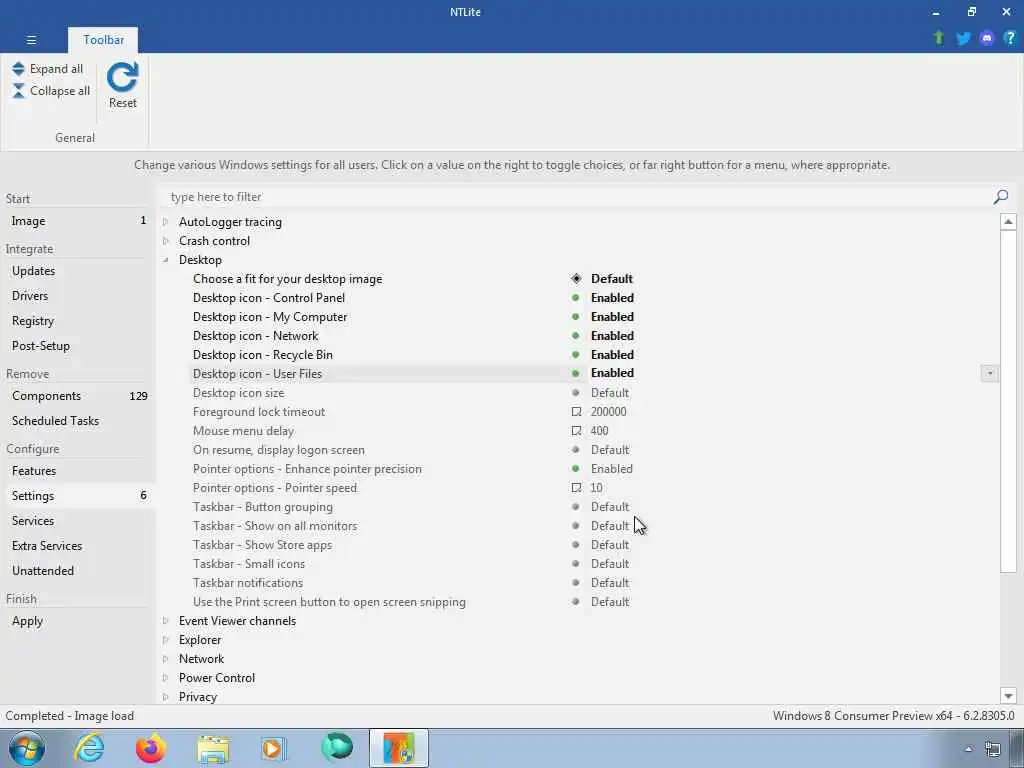The width and height of the screenshot is (1024, 768).
Task: Toggle Desktop icon - My Computer Enabled
Action: coord(612,317)
